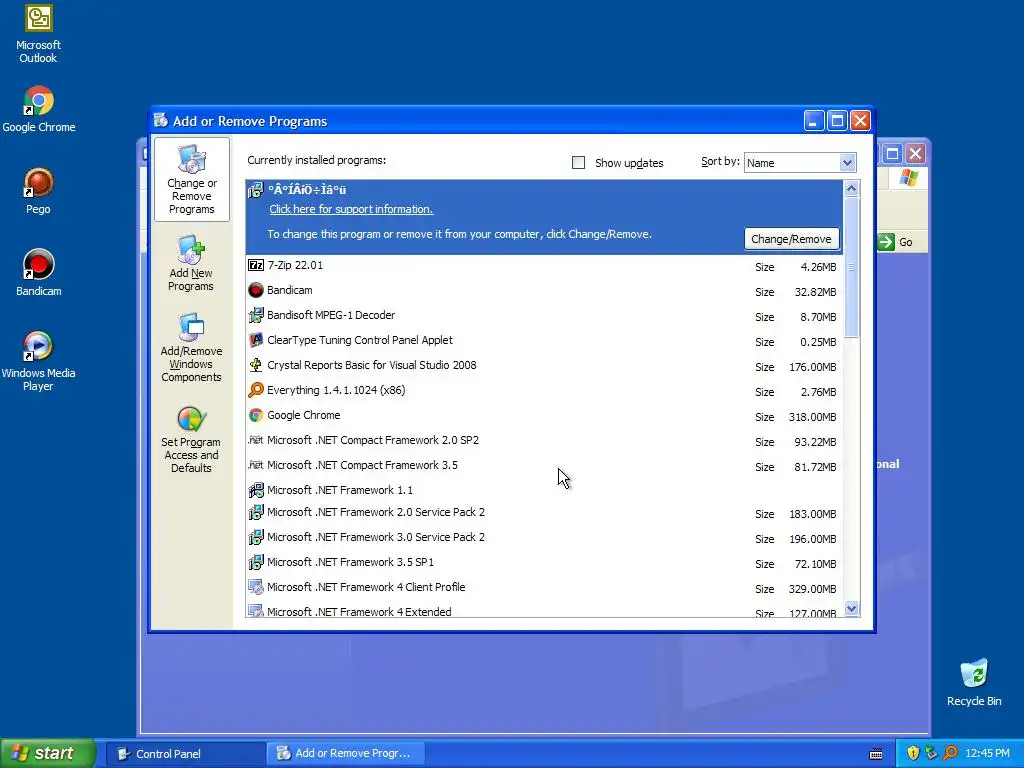Open the Recycle Bin on desktop
Viewport: 1024px width, 768px height.
click(974, 682)
